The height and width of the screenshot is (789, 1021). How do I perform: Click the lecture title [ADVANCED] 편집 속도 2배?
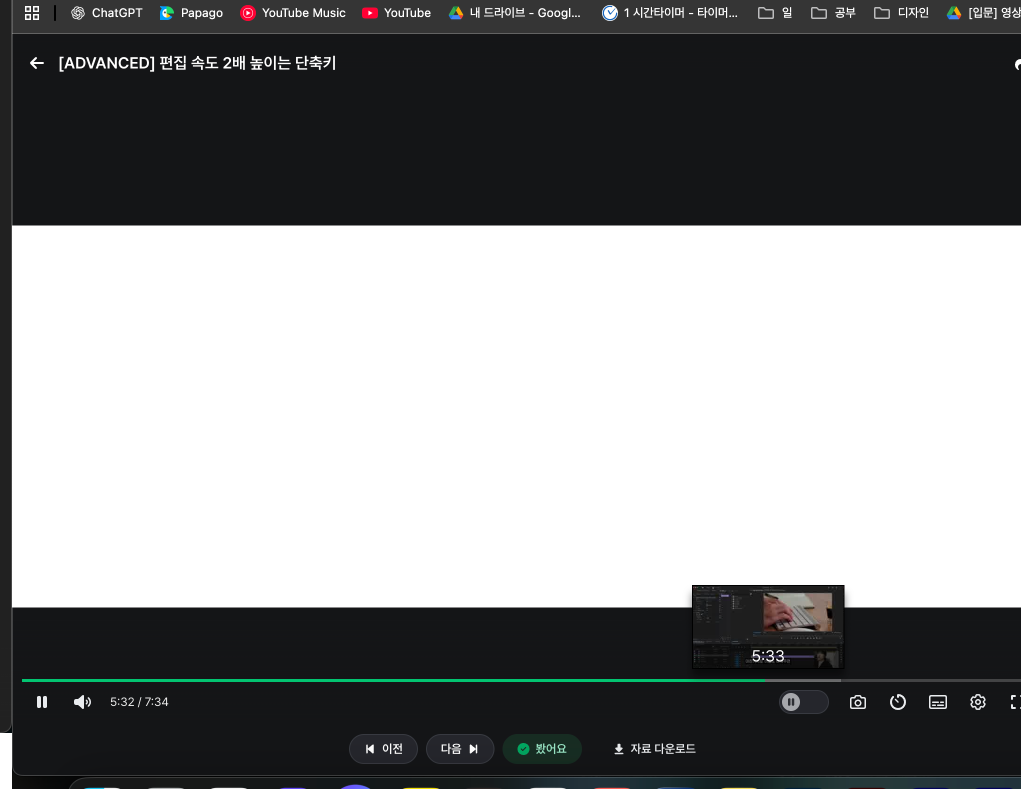(x=197, y=63)
